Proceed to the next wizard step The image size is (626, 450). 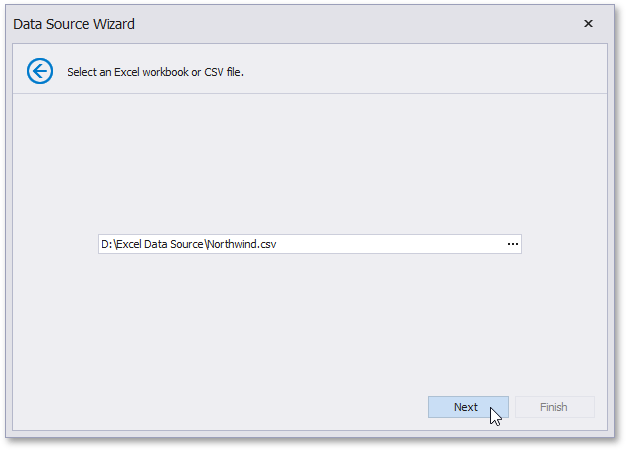click(467, 407)
